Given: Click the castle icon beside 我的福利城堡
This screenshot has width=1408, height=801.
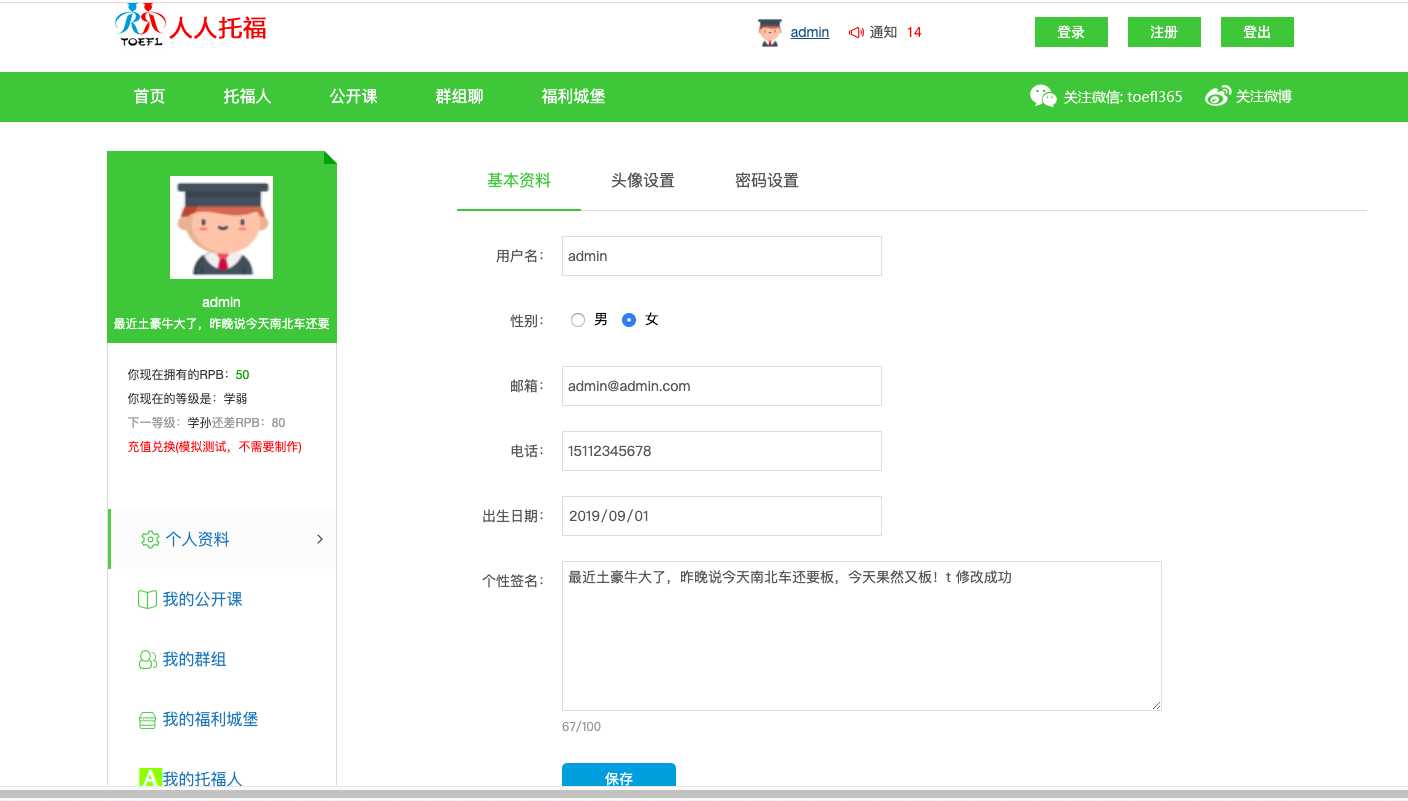Looking at the screenshot, I should click(x=147, y=720).
